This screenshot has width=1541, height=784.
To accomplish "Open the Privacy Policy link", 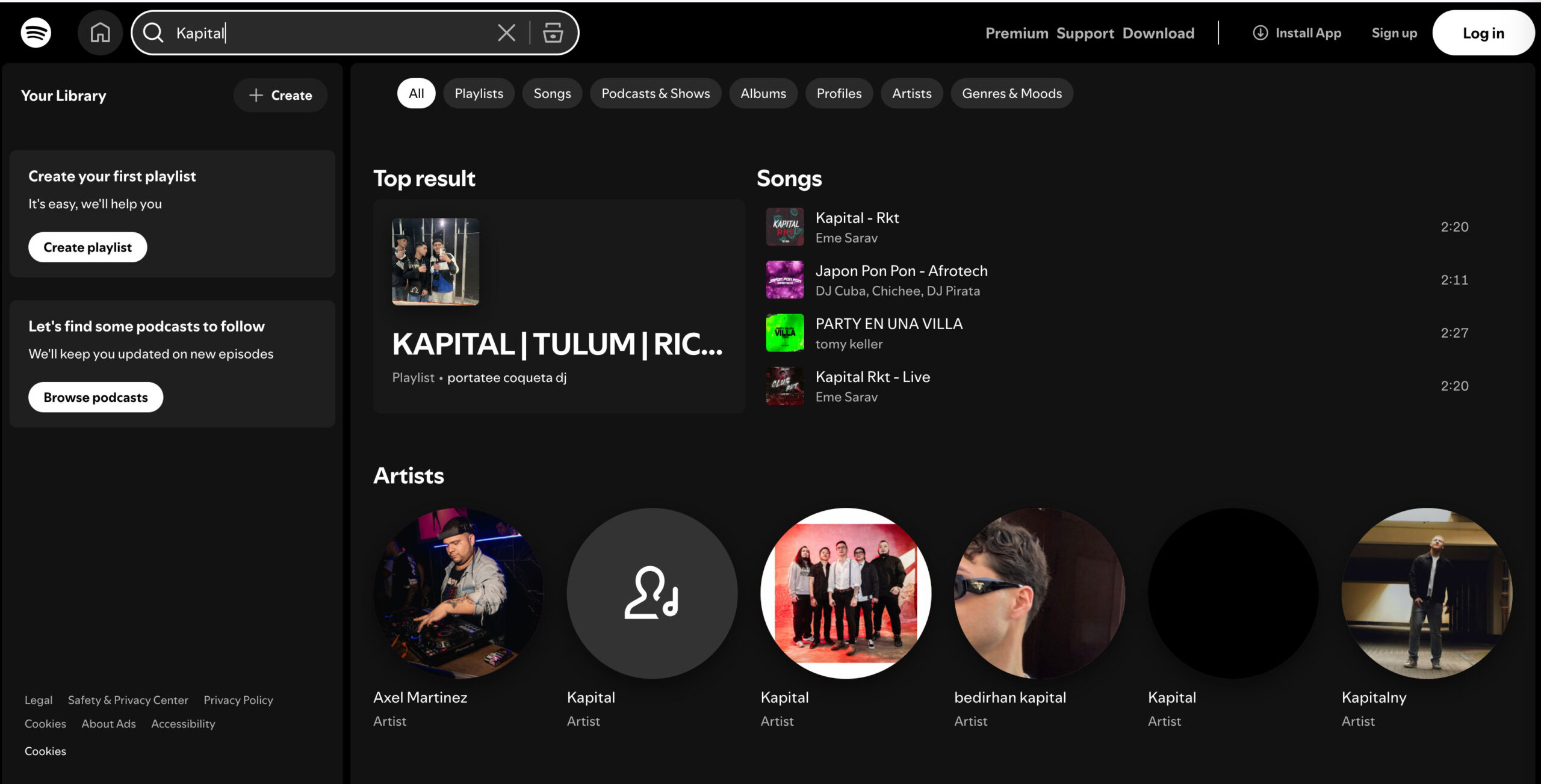I will [238, 700].
